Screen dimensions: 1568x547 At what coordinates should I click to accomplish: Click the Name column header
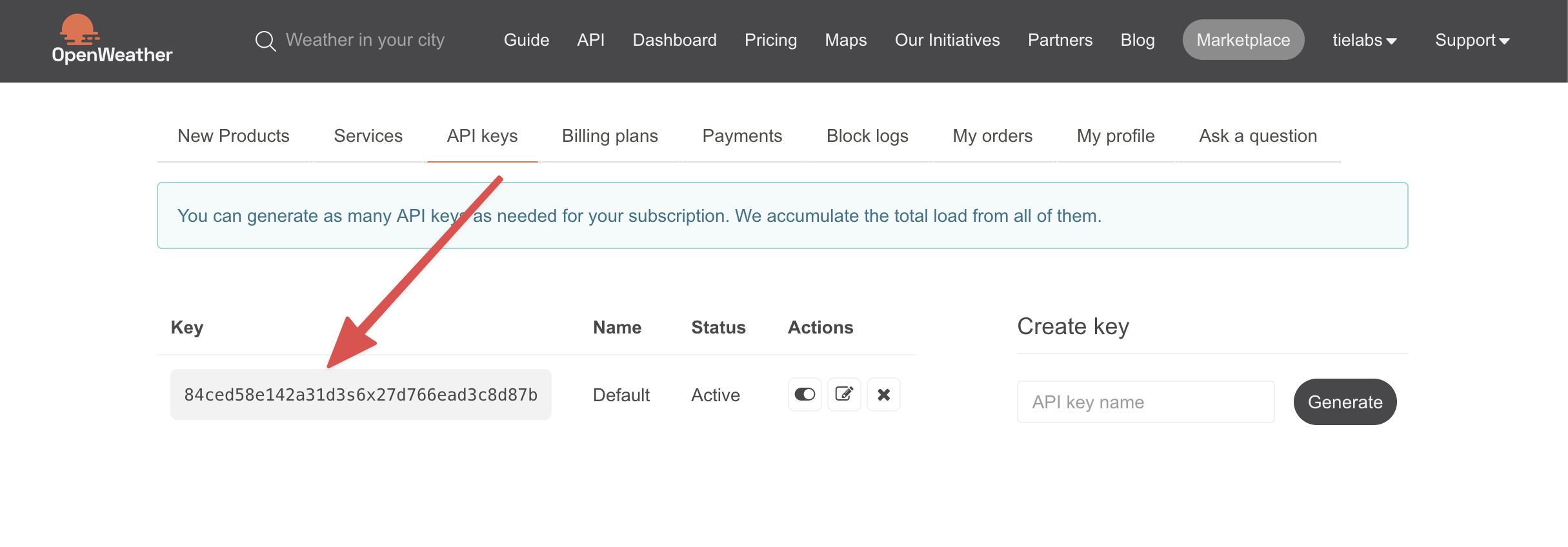(617, 328)
